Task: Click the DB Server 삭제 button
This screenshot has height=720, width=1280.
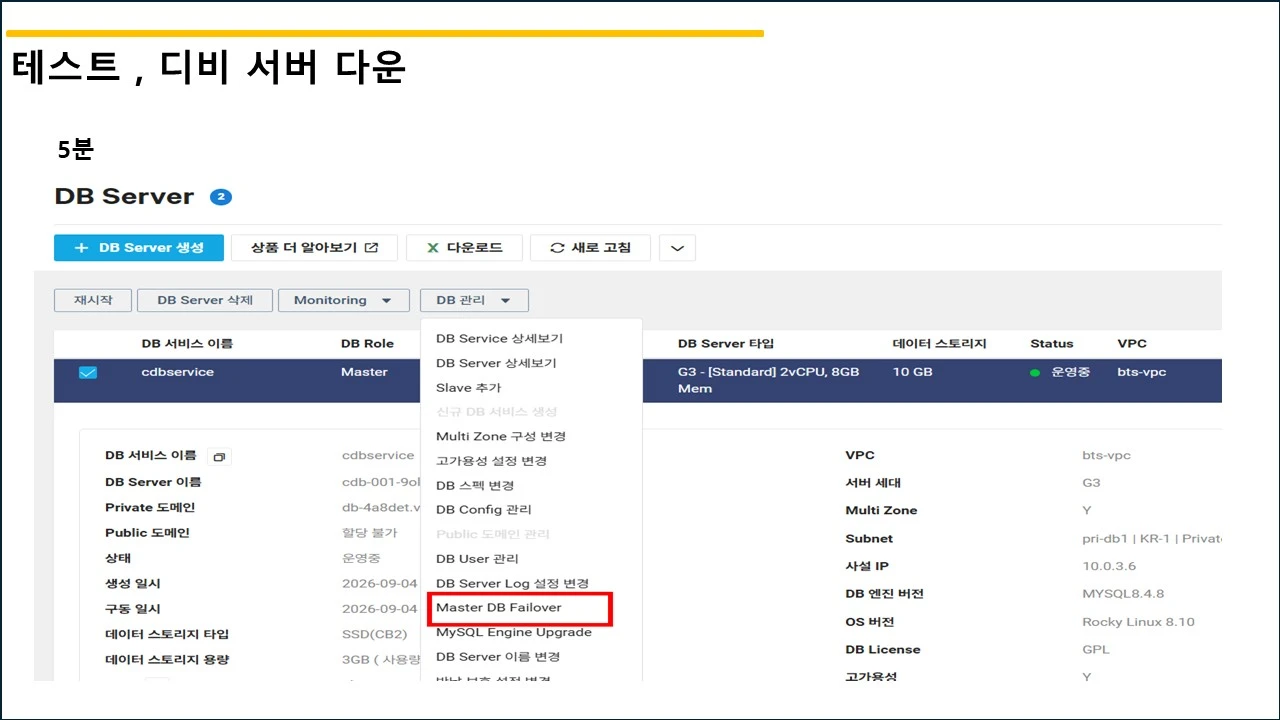Action: click(x=205, y=300)
